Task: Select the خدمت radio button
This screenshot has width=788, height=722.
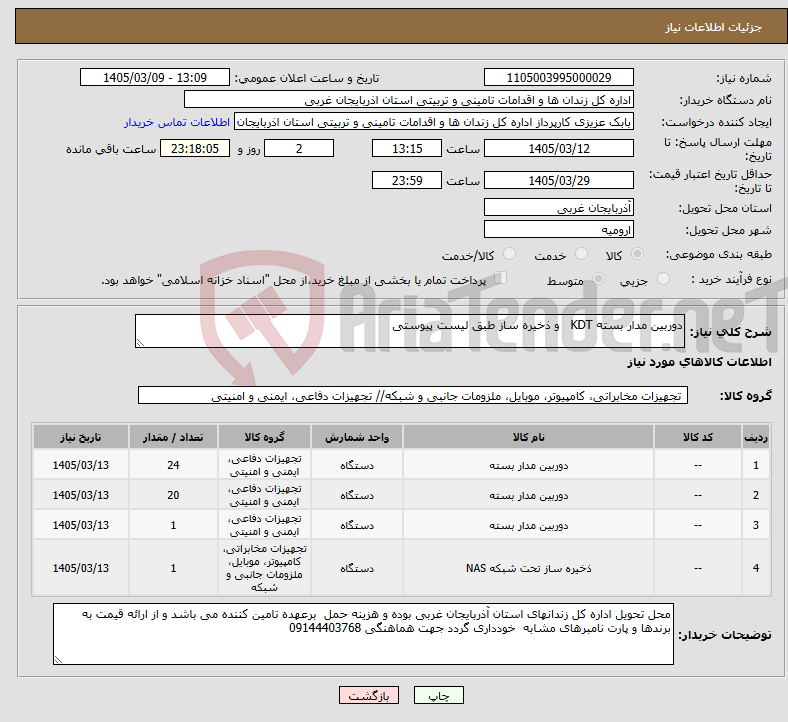Action: [581, 254]
